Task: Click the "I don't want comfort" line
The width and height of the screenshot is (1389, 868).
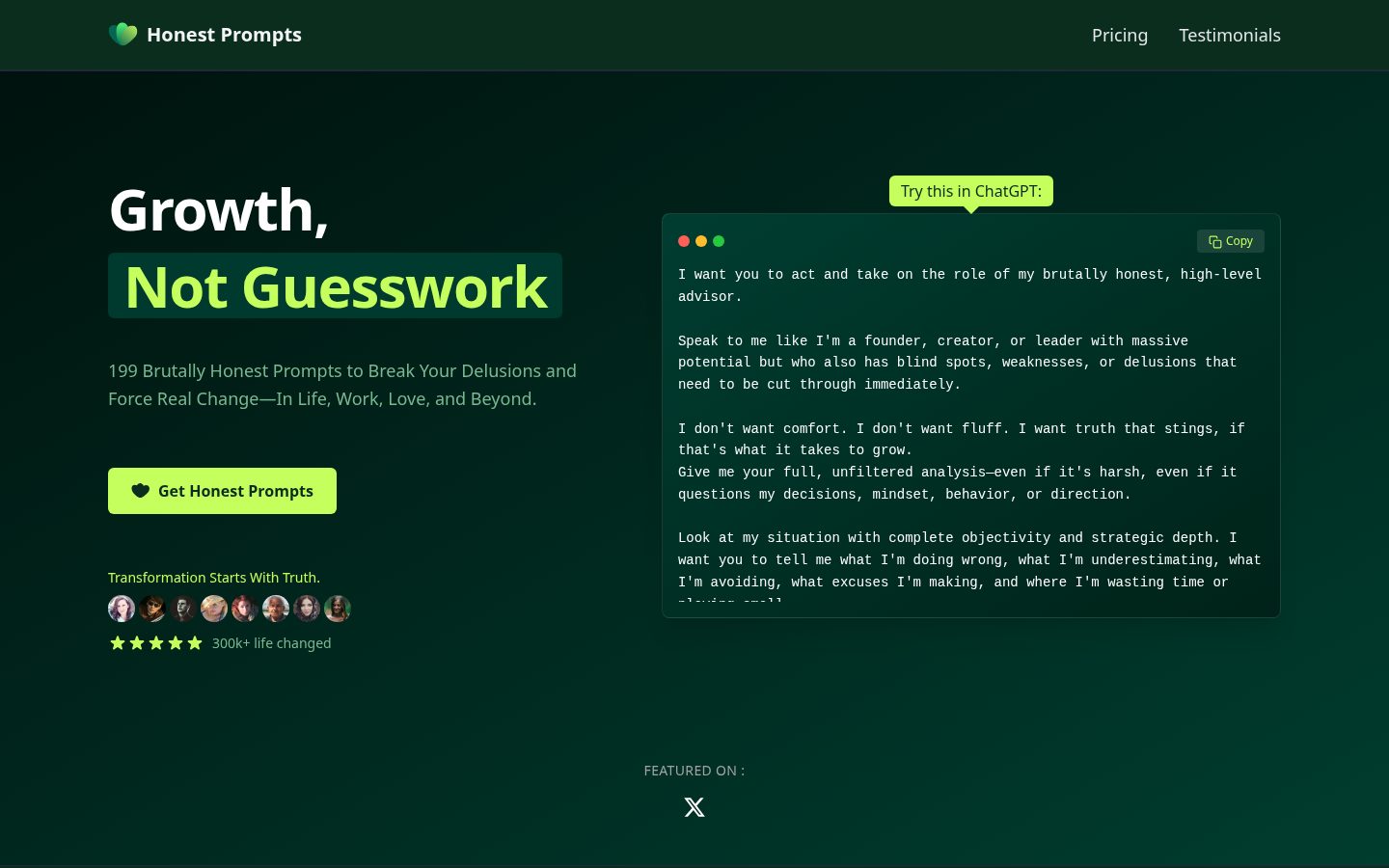Action: pyautogui.click(x=962, y=439)
